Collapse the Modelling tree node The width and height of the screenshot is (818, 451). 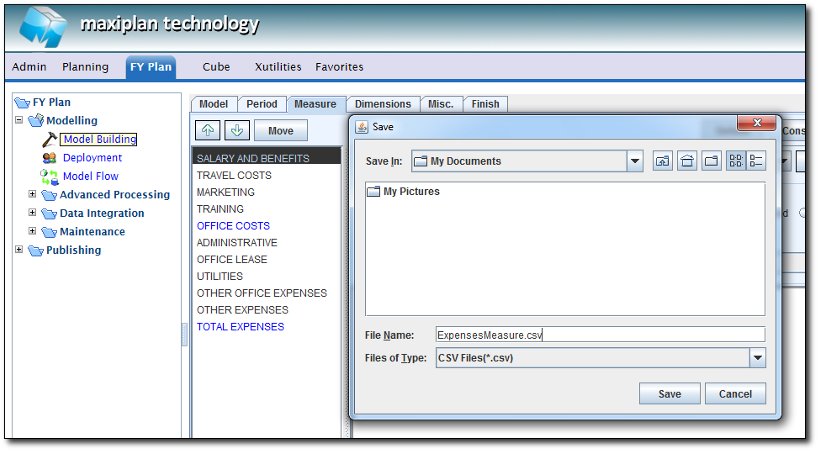(19, 120)
